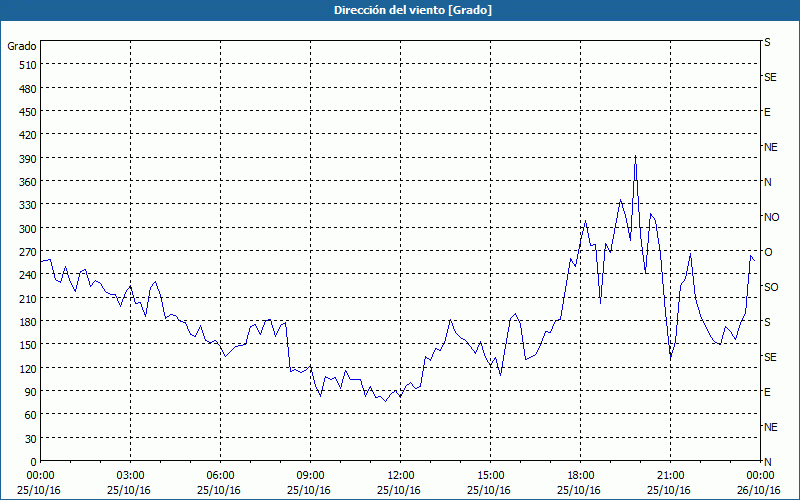This screenshot has height=500, width=800.
Task: Click the 450 degree axis label
Action: tap(28, 112)
